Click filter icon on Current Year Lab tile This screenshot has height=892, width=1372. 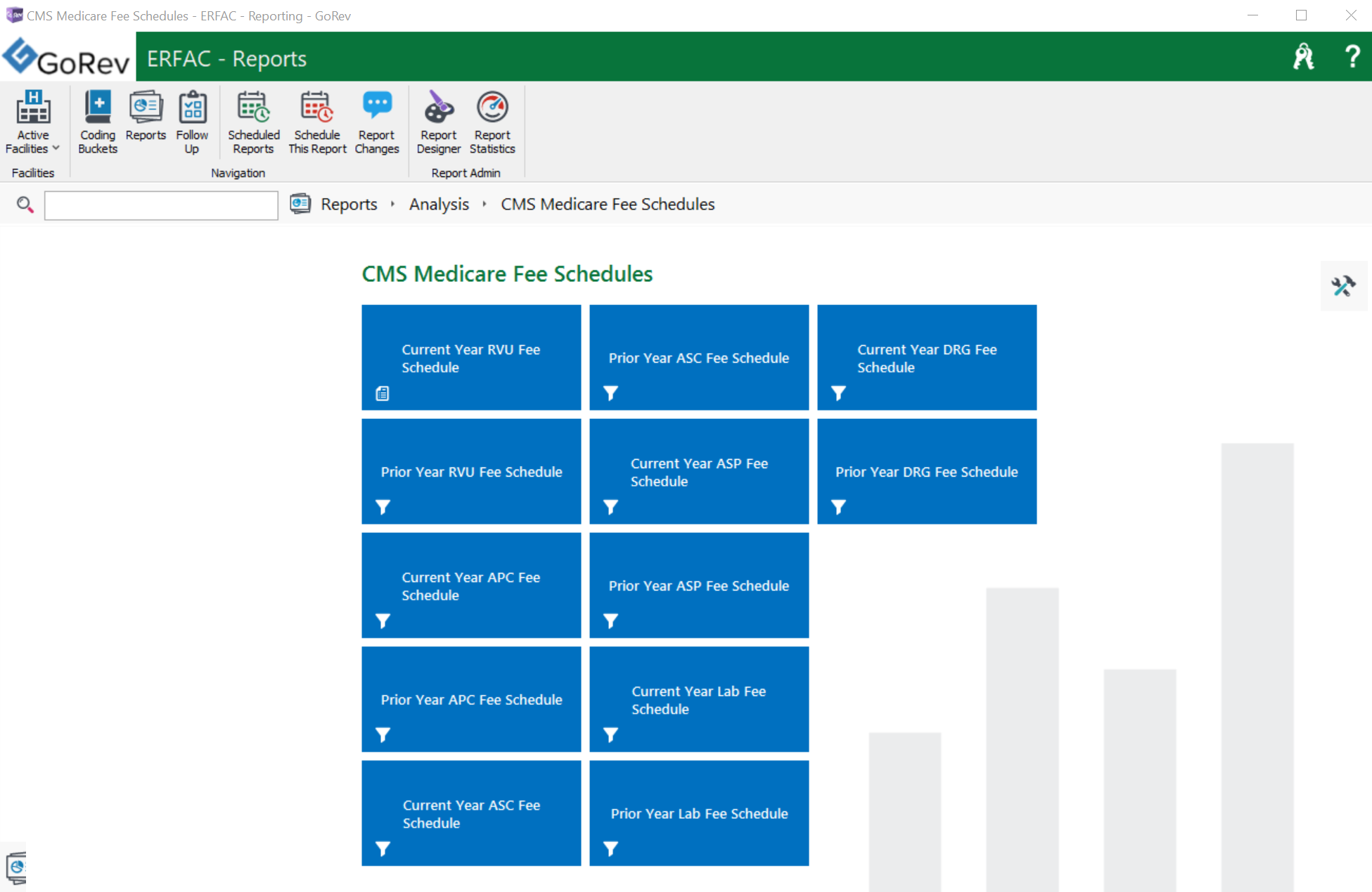click(x=610, y=735)
